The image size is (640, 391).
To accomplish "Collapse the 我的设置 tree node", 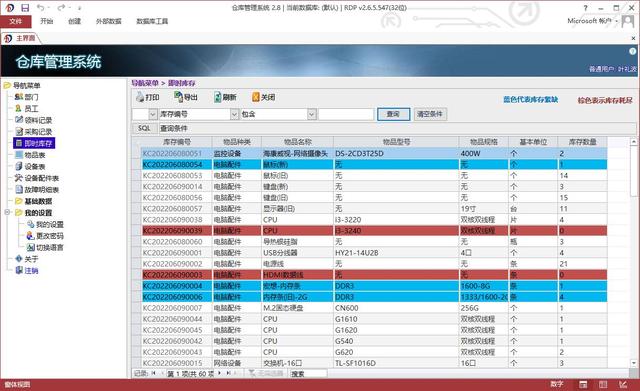I will (x=7, y=212).
